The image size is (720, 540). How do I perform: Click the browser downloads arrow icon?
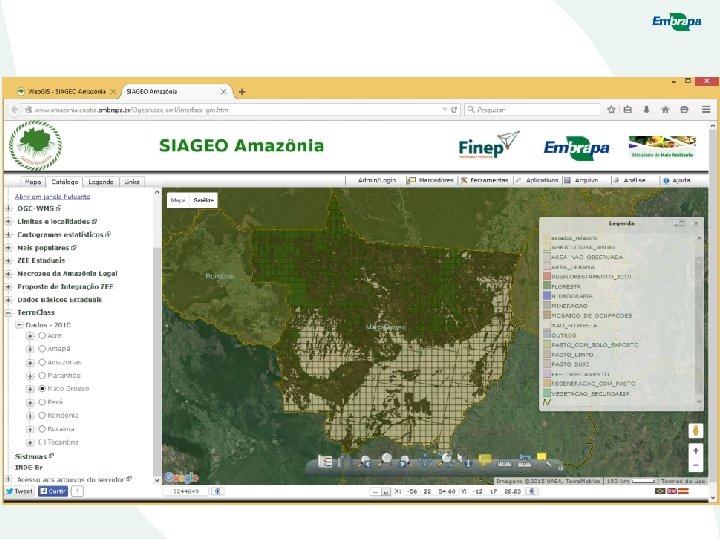pos(646,110)
